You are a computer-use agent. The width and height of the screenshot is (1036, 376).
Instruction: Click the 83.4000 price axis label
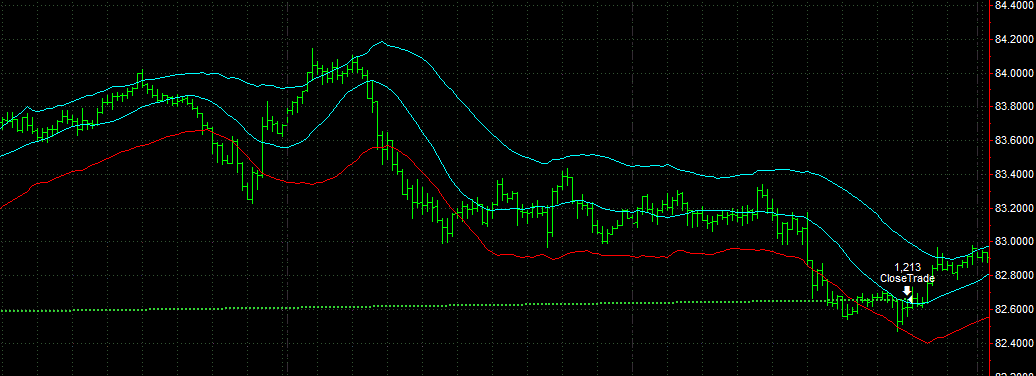[x=1014, y=174]
